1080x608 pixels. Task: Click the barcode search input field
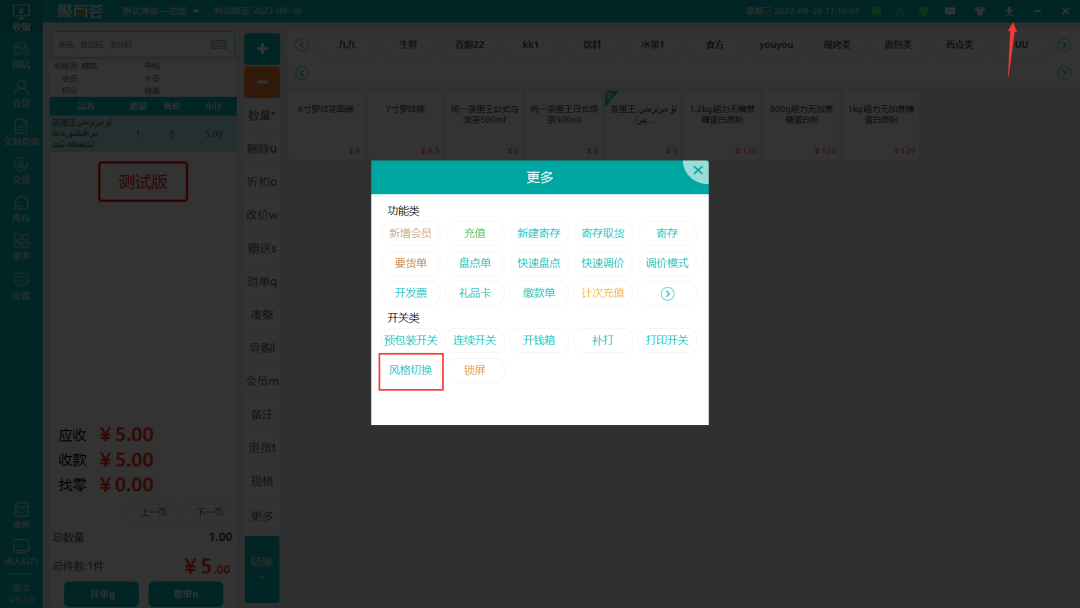tap(130, 45)
